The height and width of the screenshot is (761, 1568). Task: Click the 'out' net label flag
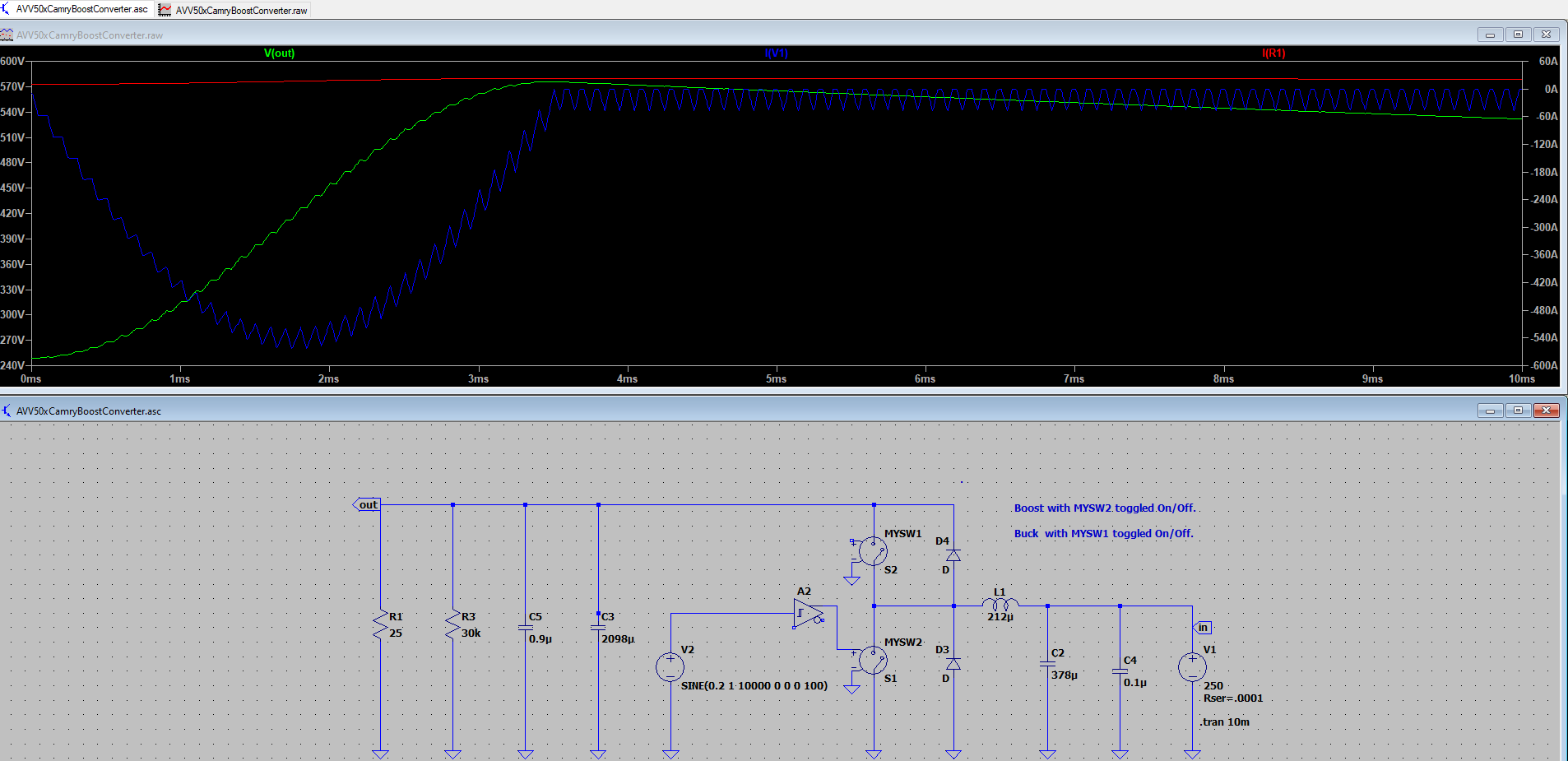coord(367,504)
